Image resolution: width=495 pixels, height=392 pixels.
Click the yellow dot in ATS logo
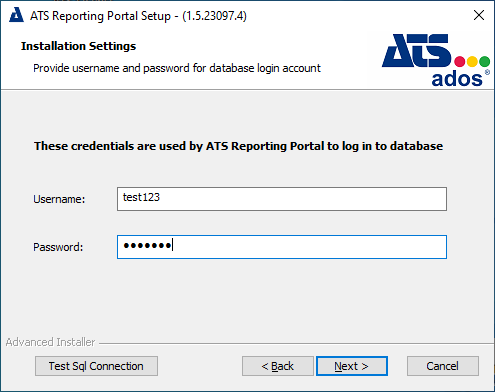[x=472, y=61]
